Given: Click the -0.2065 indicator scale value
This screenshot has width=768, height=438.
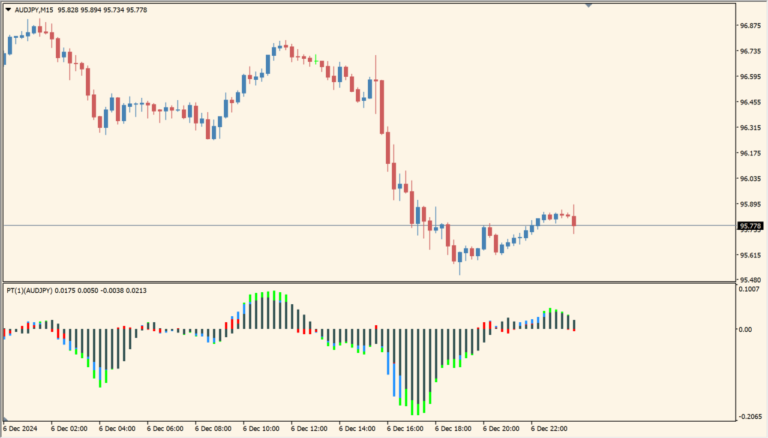Looking at the screenshot, I should (750, 417).
